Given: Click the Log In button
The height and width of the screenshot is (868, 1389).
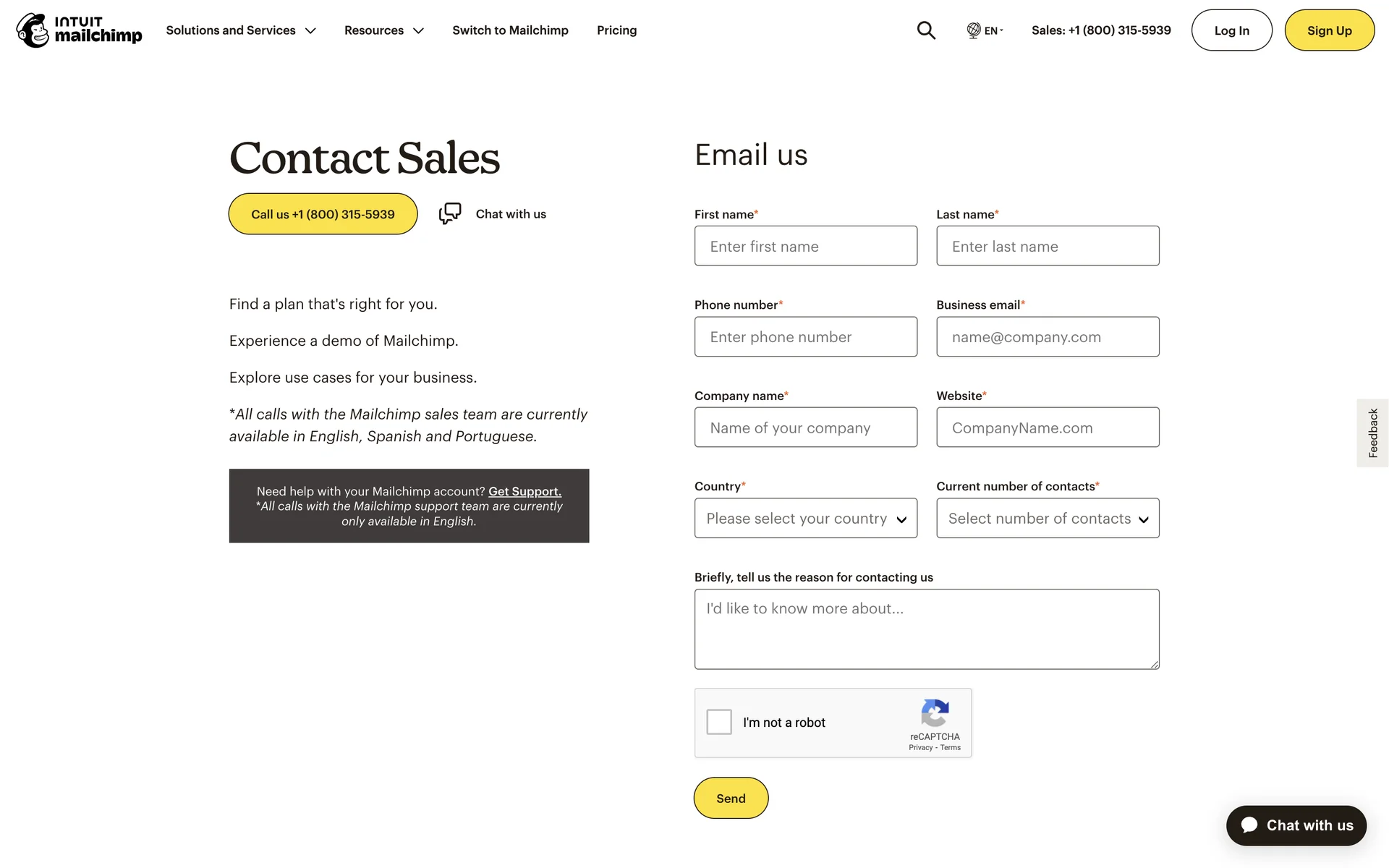Looking at the screenshot, I should coord(1231,30).
